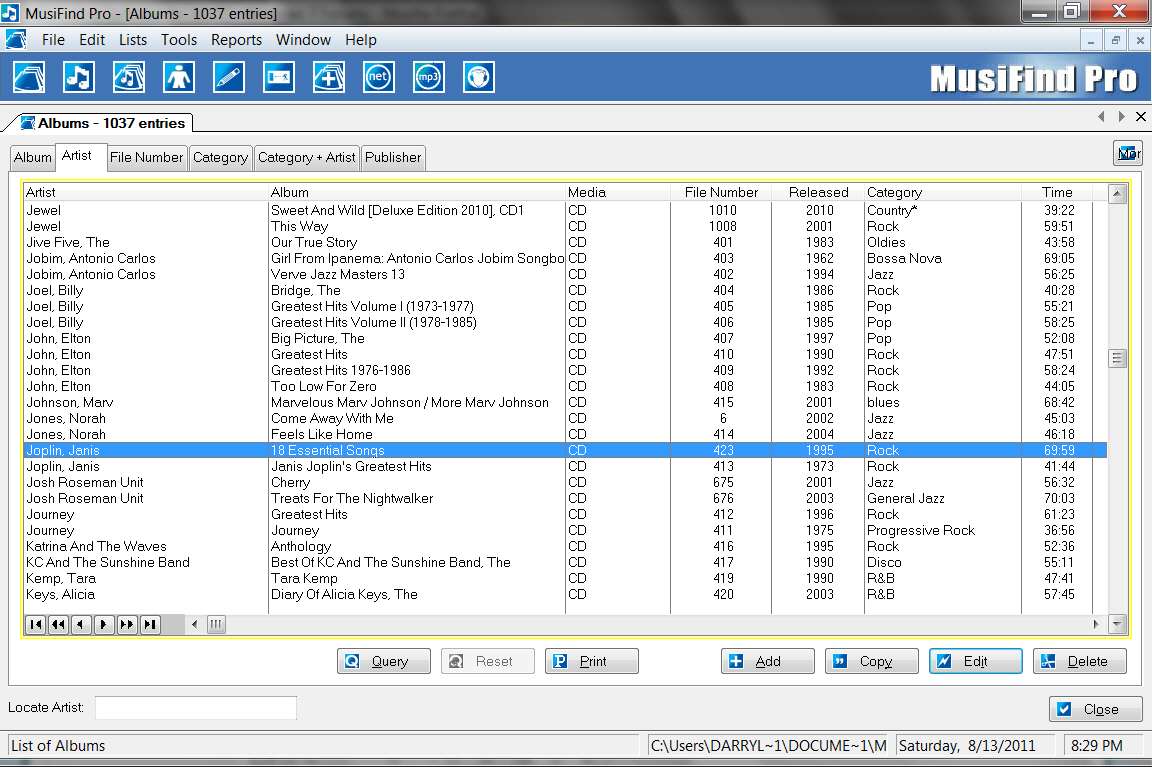Select the 'Diary Of Alicia Keys, The' row
Viewport: 1152px width, 767px height.
pyautogui.click(x=564, y=594)
